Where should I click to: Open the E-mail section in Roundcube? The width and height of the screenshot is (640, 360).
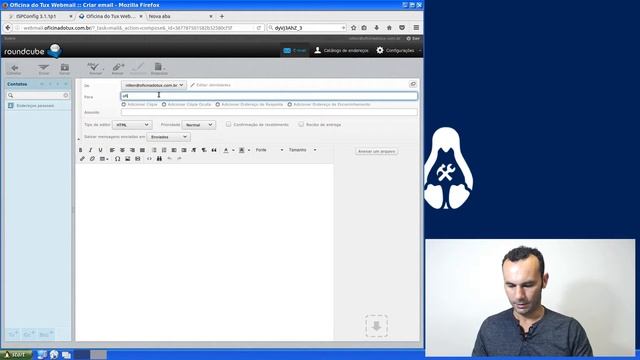pos(295,50)
